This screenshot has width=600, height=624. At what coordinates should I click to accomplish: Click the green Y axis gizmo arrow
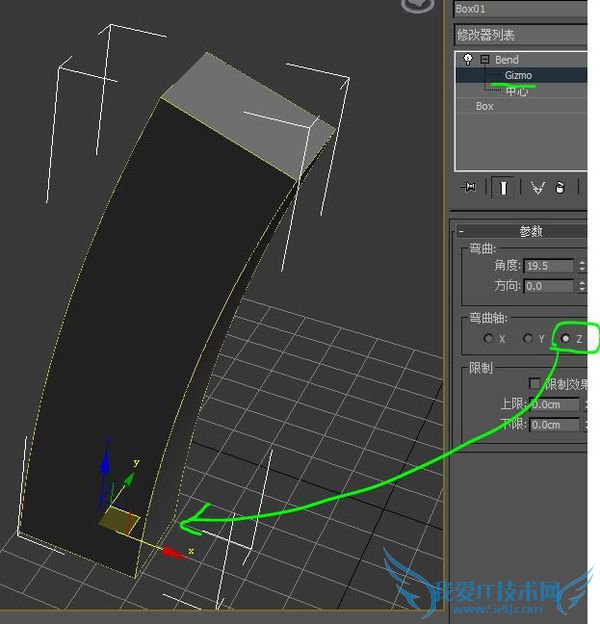[129, 480]
